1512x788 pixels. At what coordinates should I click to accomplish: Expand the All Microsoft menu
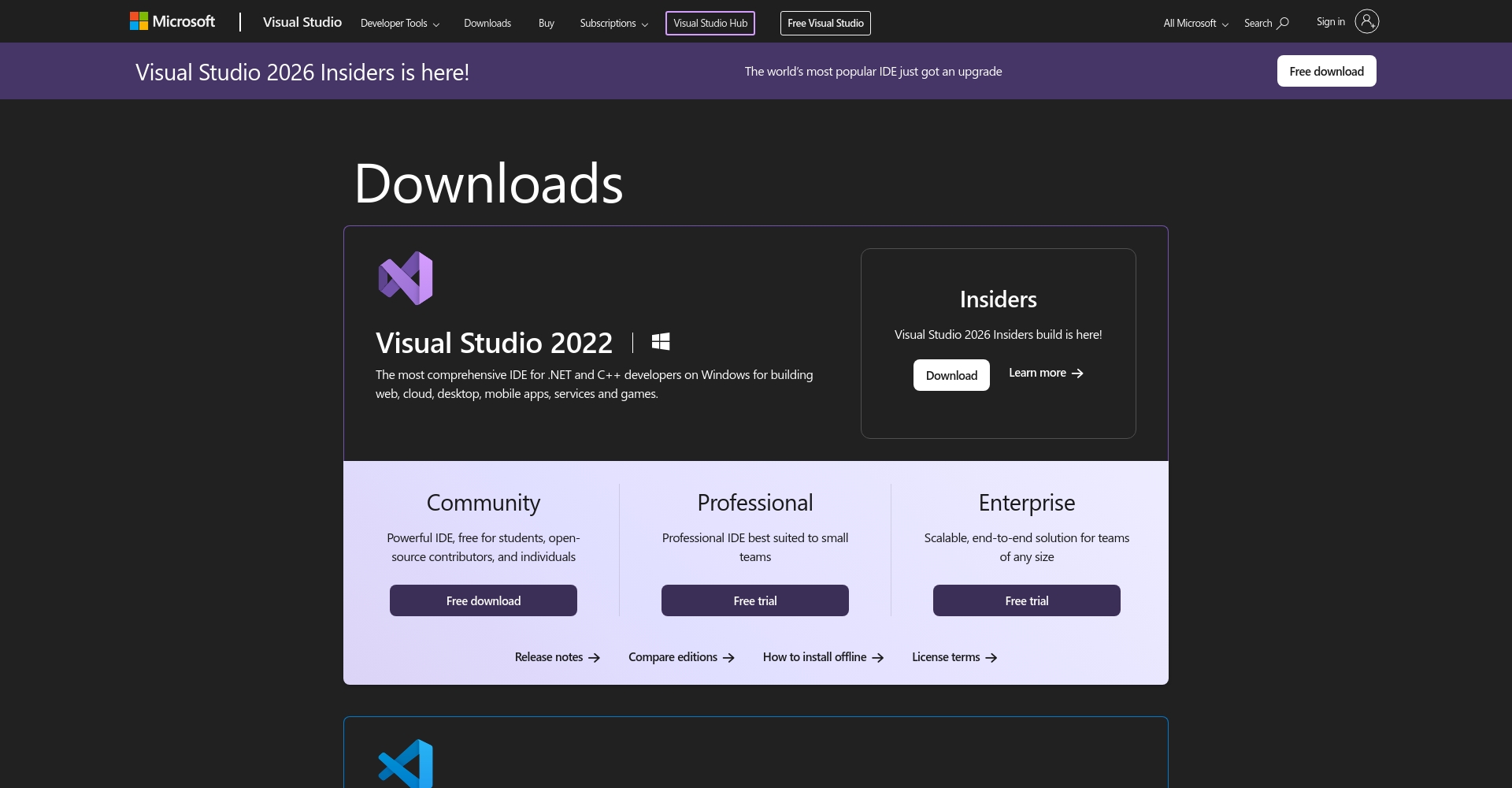click(1193, 23)
